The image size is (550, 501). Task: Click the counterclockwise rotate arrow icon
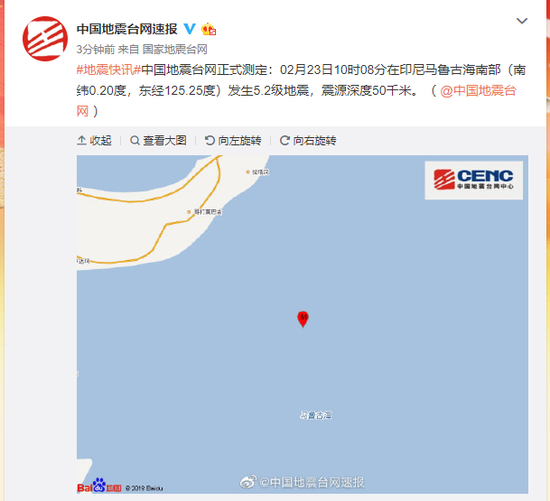(x=209, y=140)
